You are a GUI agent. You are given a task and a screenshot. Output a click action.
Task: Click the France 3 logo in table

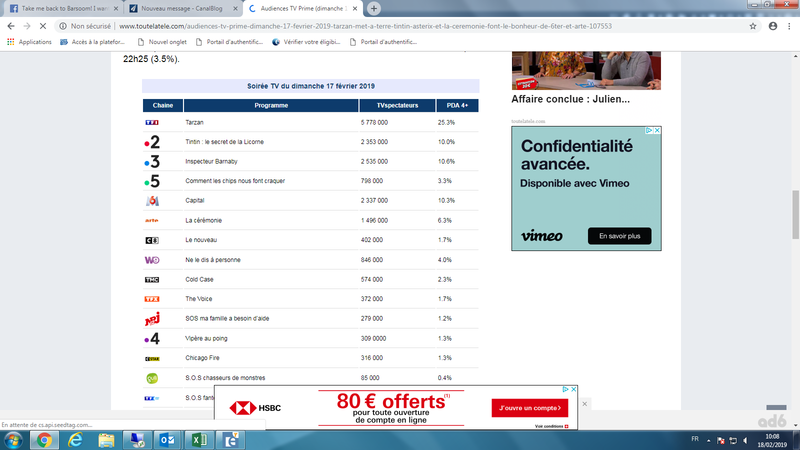[152, 161]
